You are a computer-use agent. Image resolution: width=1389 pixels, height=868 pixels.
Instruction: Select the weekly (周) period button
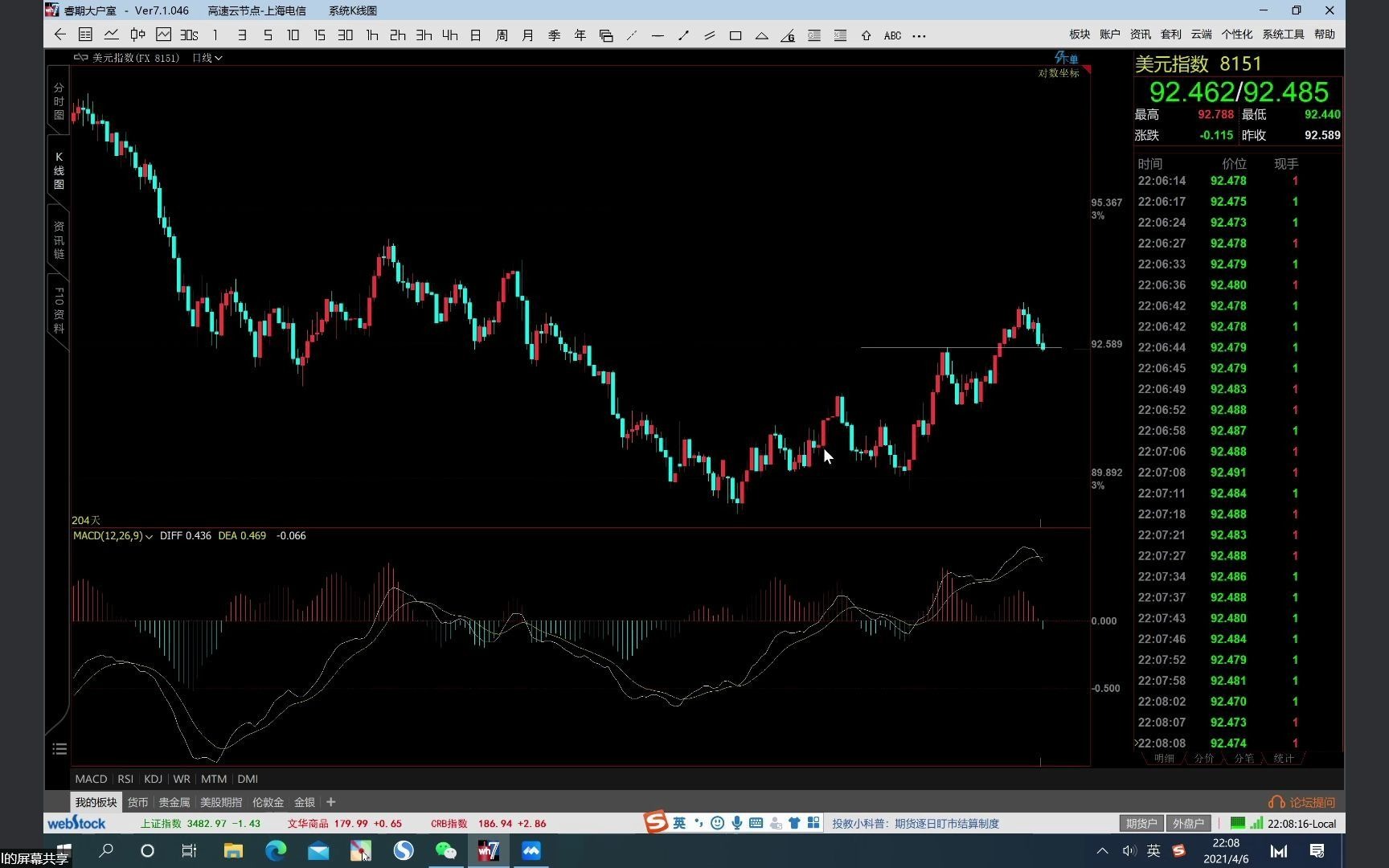(502, 35)
